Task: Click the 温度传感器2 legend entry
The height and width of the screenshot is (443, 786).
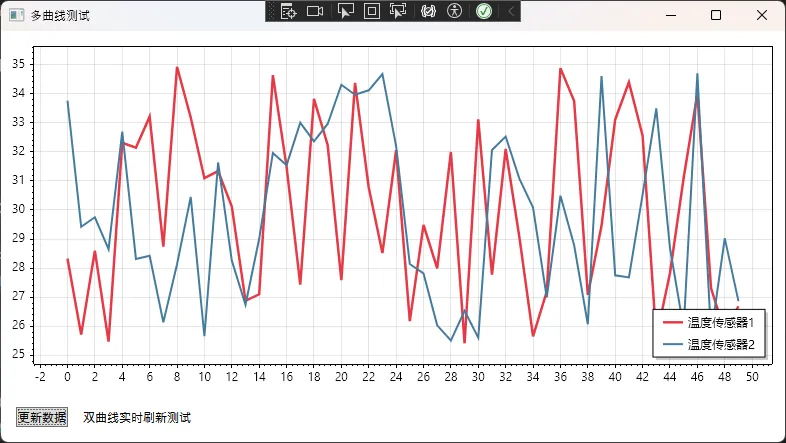Action: [720, 344]
